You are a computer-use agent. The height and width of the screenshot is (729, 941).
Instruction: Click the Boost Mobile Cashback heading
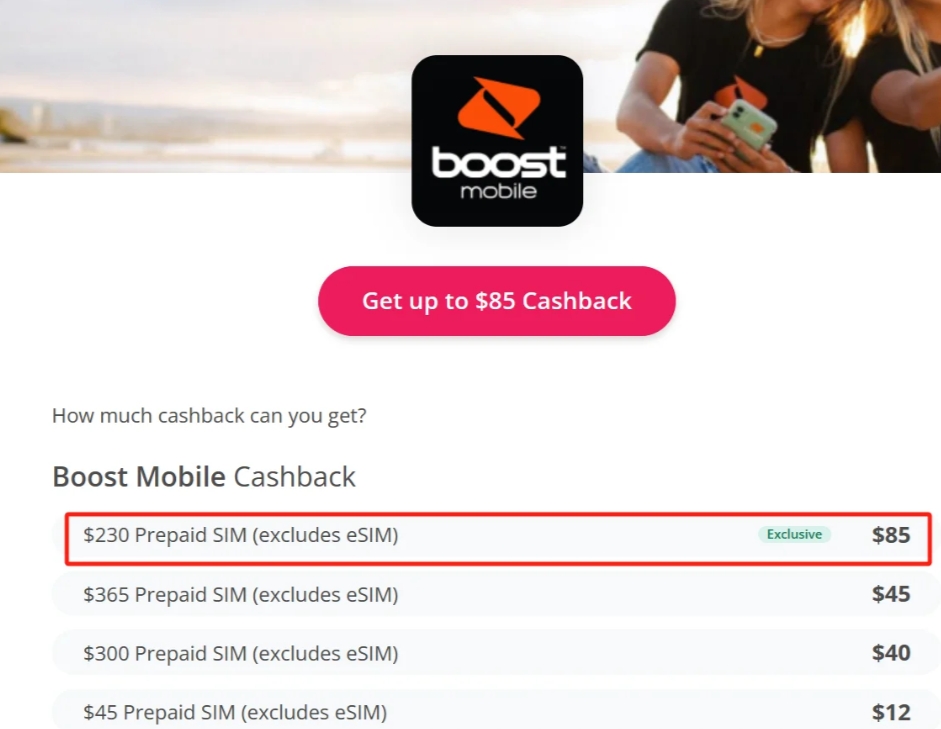point(204,477)
